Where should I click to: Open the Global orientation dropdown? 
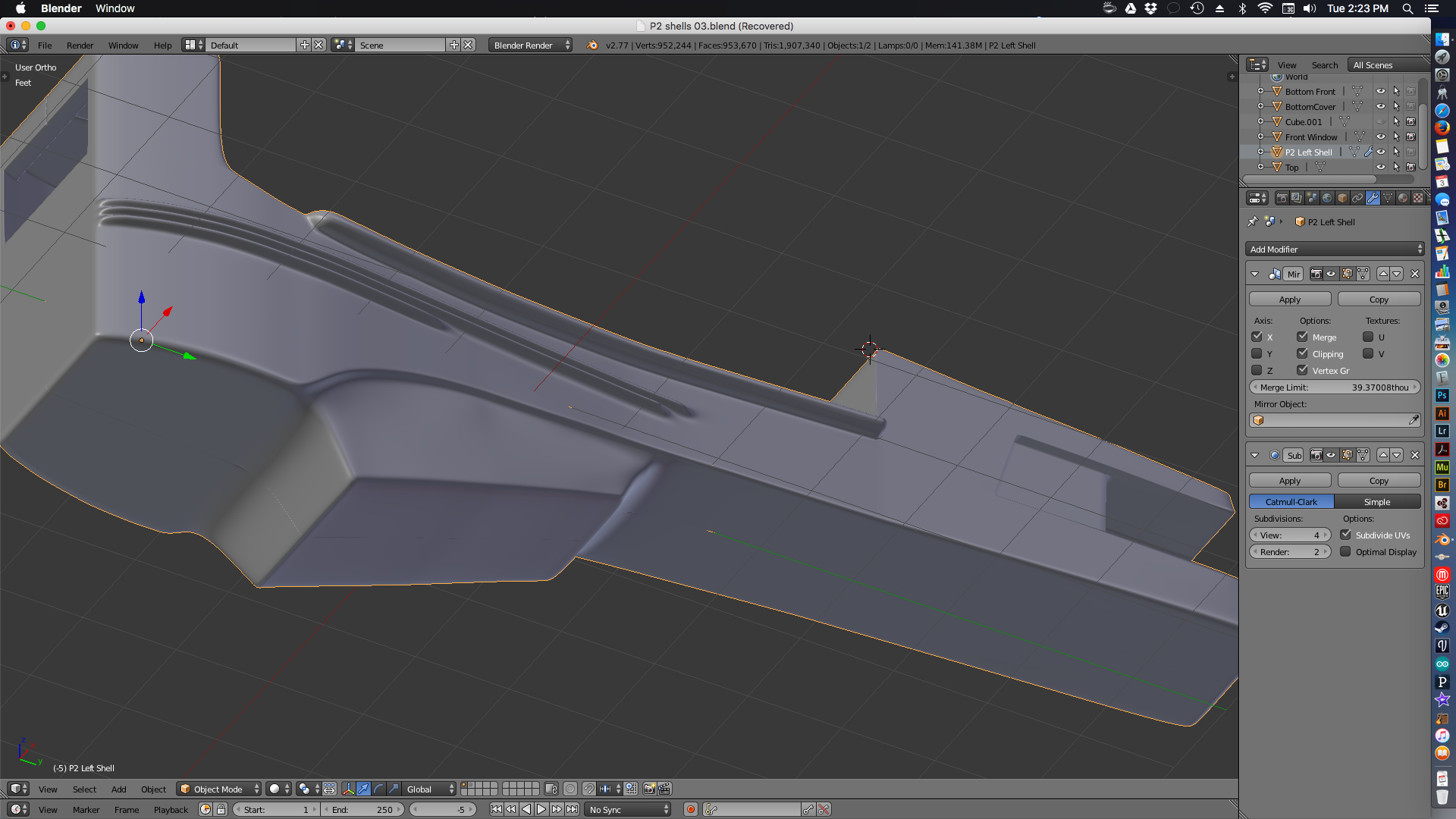pos(429,789)
